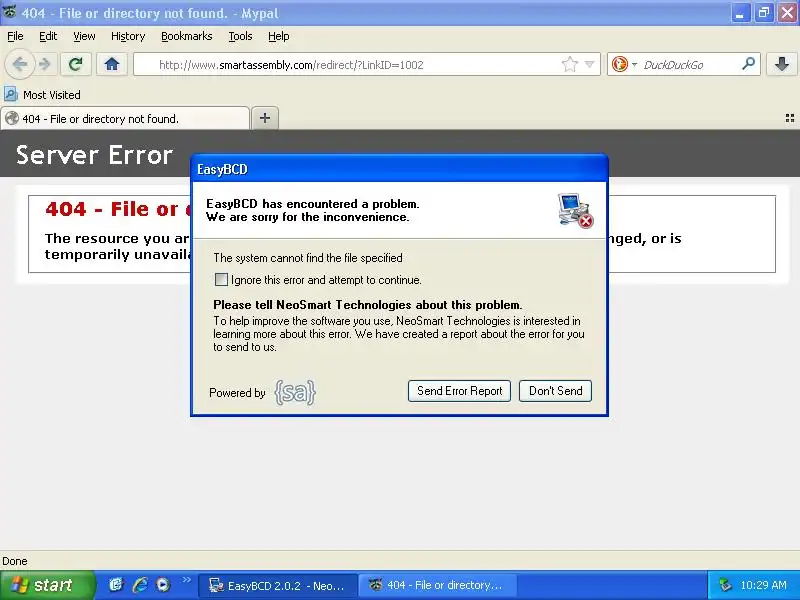Viewport: 800px width, 600px height.
Task: Reload the page with the refresh icon
Action: coord(76,64)
